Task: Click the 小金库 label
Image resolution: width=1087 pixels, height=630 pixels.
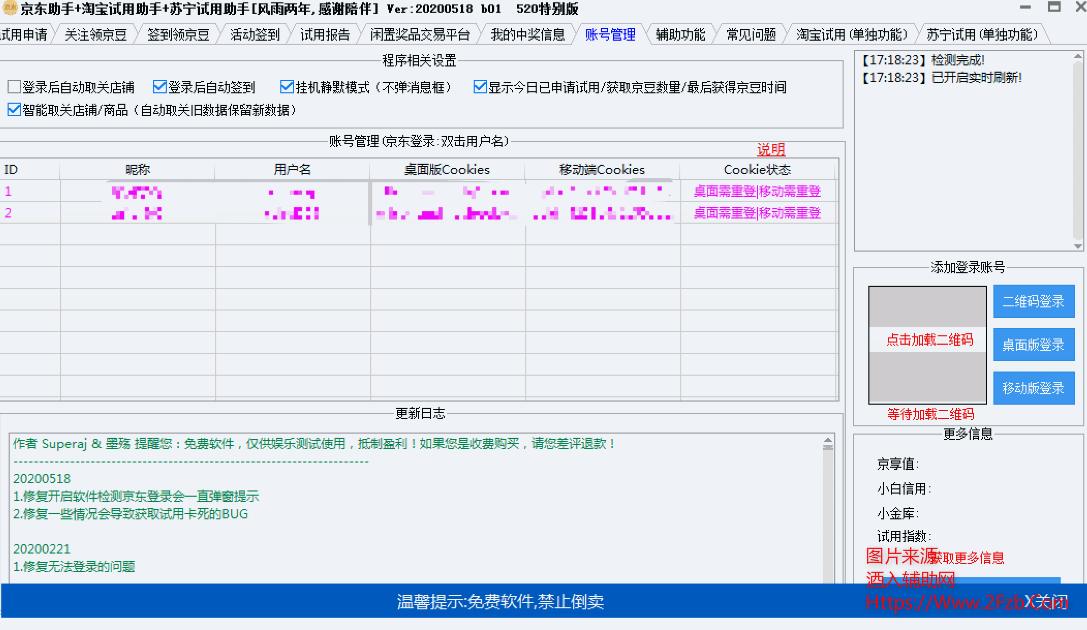Action: point(898,514)
